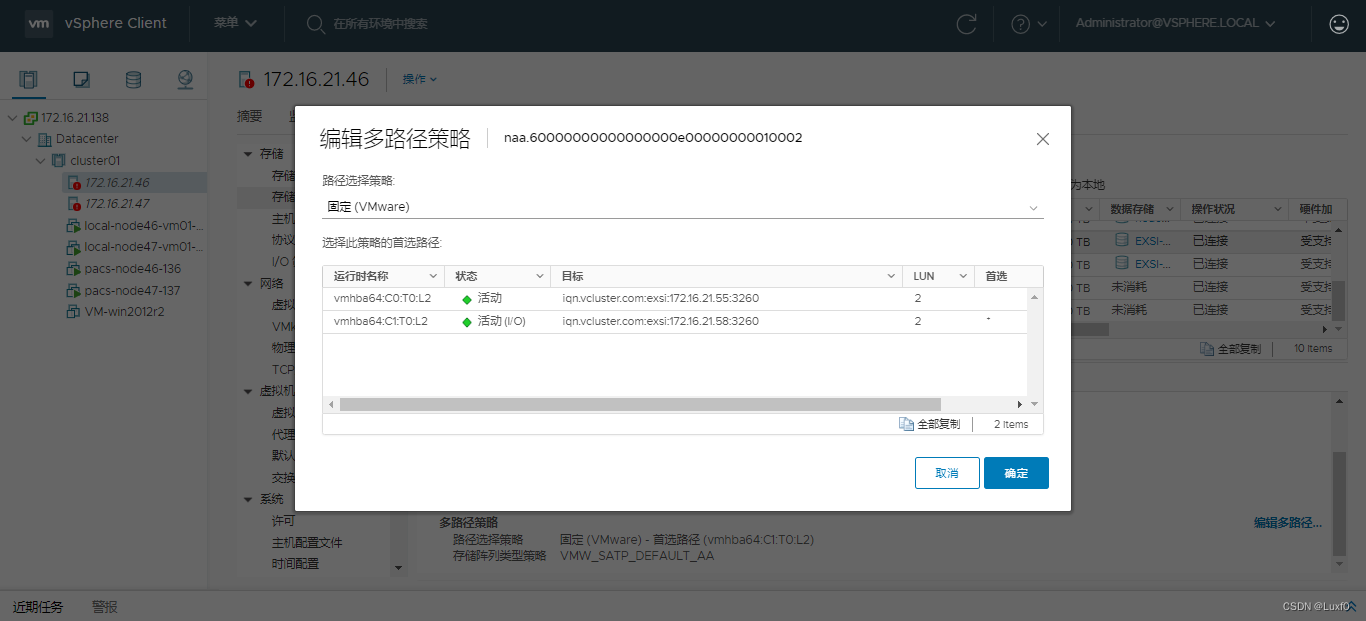Viewport: 1366px width, 621px height.
Task: Open 许可 under system settings
Action: (x=284, y=521)
